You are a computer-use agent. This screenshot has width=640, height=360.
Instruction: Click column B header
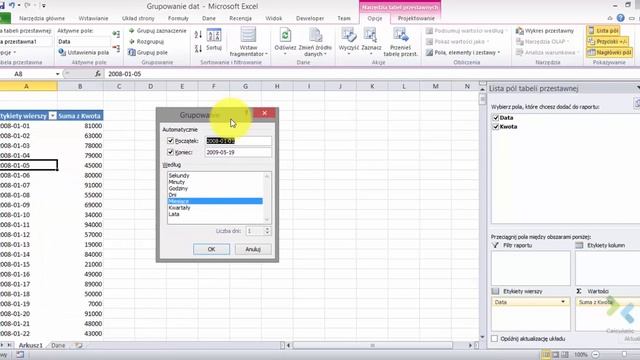[x=80, y=86]
